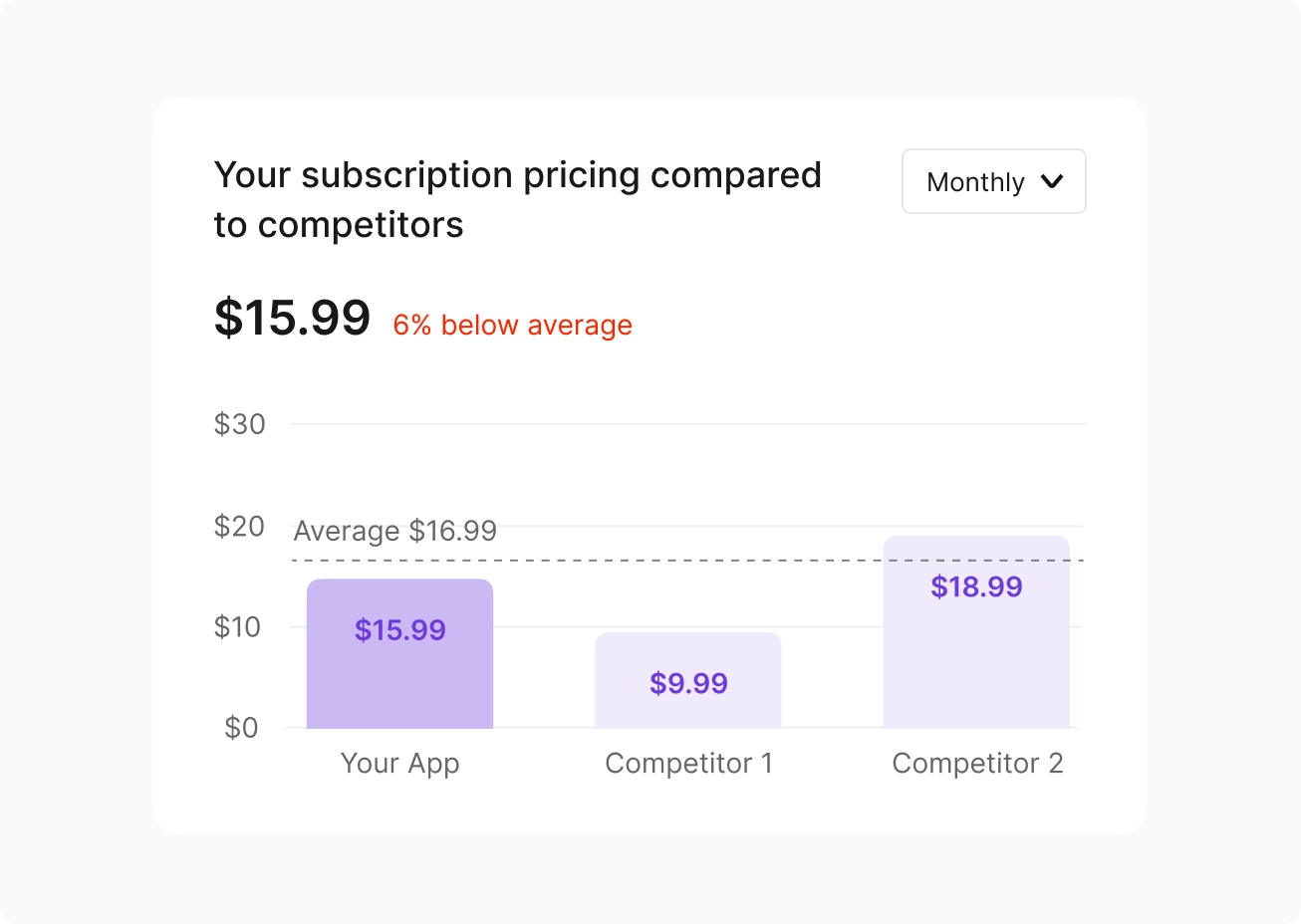Click the $10 y-axis label
This screenshot has height=924, width=1301.
237,627
